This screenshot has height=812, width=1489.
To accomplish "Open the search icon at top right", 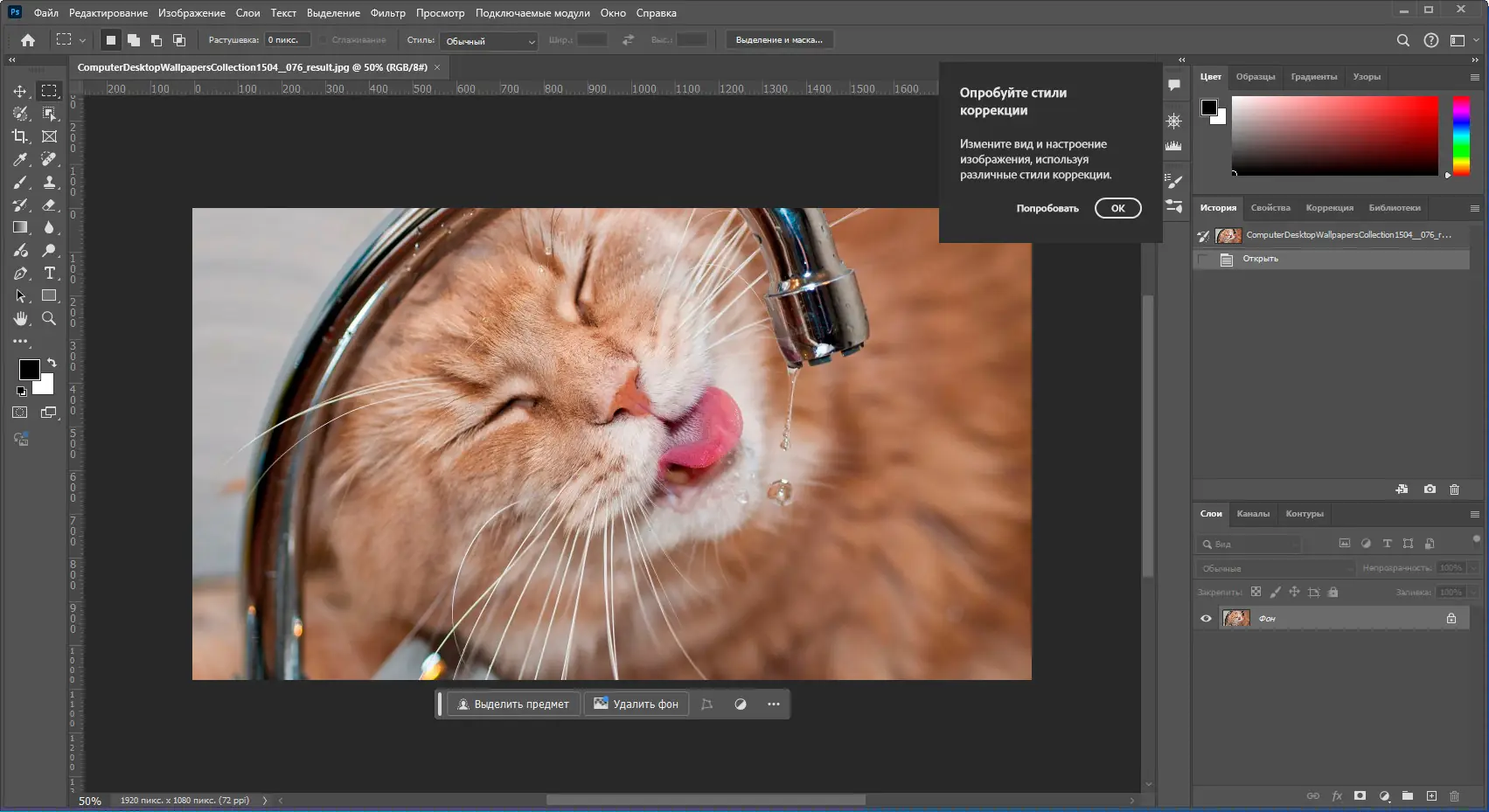I will click(x=1402, y=40).
